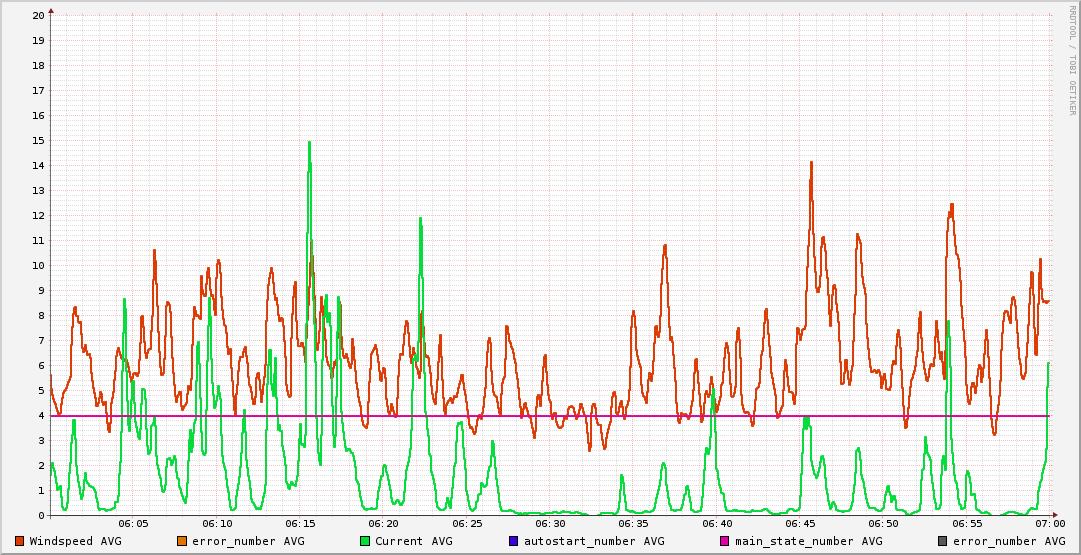Screen dimensions: 1081x555
Task: Click the 06:15 time axis label
Action: (300, 523)
